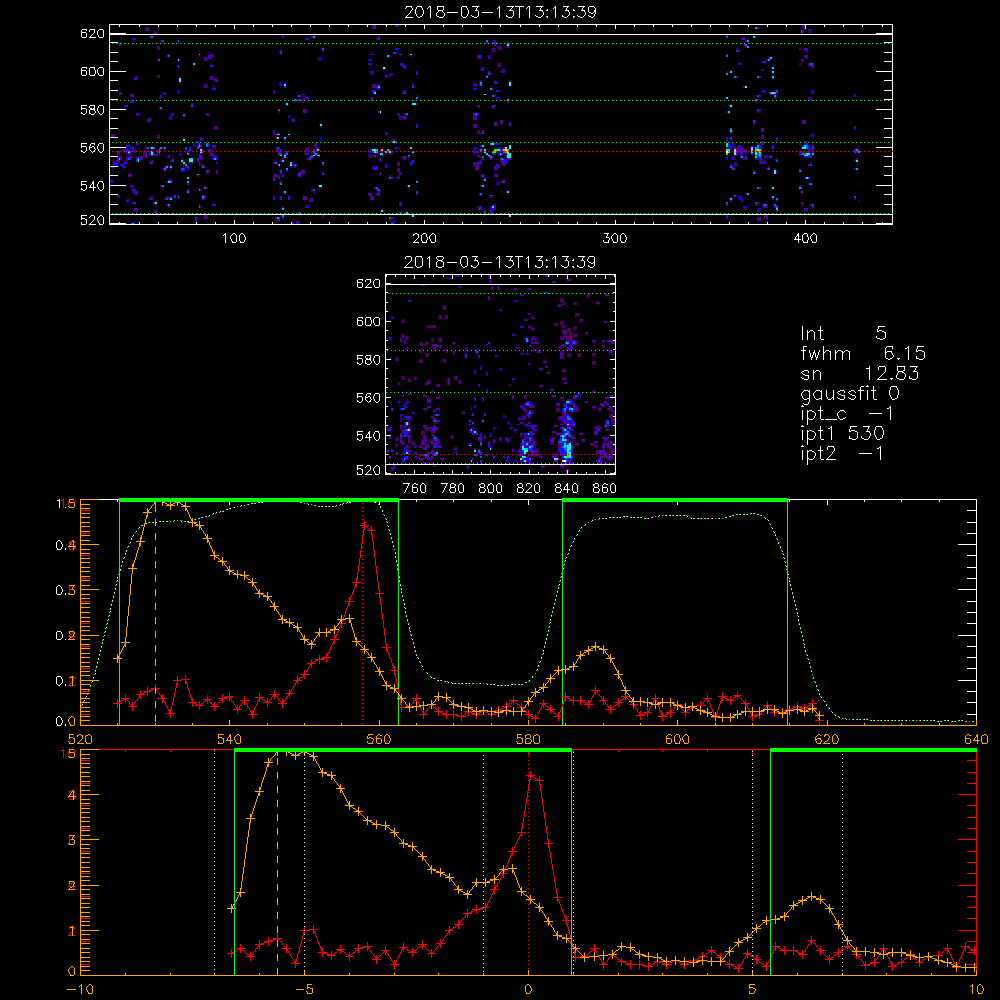The image size is (1000, 1000).
Task: Click x-axis label '780' under the middle image
Action: click(453, 489)
